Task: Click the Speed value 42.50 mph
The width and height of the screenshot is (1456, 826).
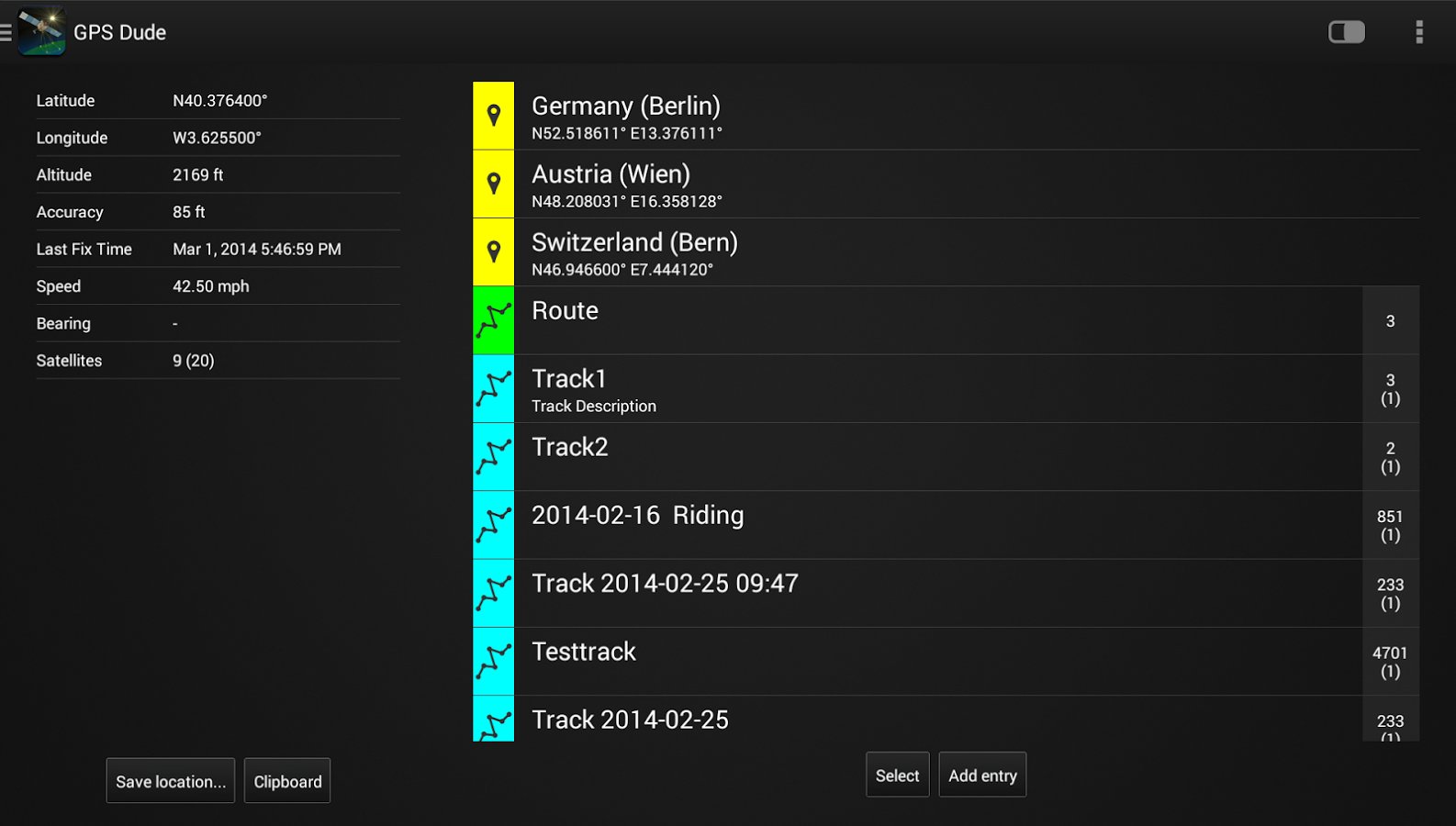Action: [211, 286]
